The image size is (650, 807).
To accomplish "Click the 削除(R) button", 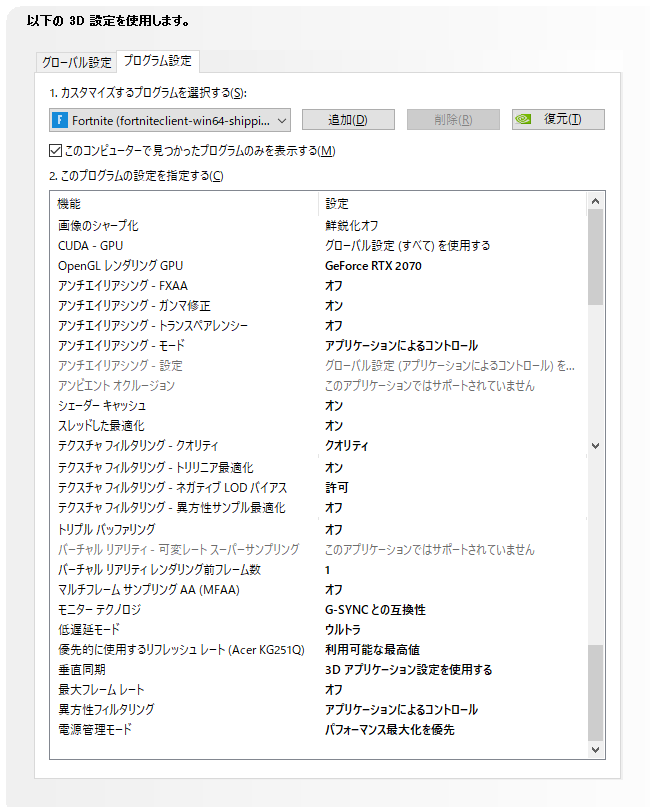I will tap(453, 119).
